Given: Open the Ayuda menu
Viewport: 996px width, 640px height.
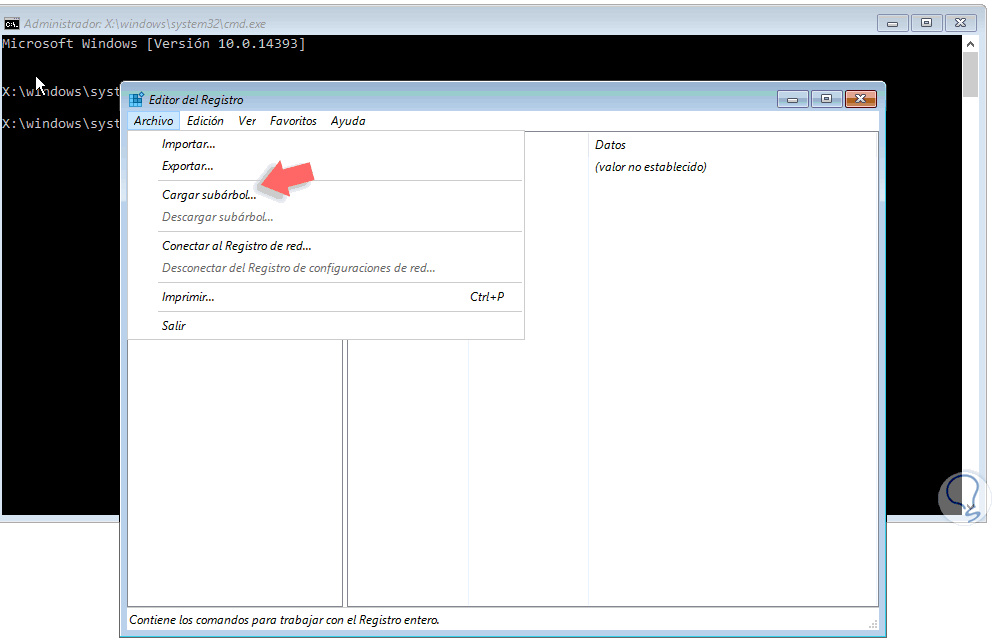Looking at the screenshot, I should tap(348, 121).
